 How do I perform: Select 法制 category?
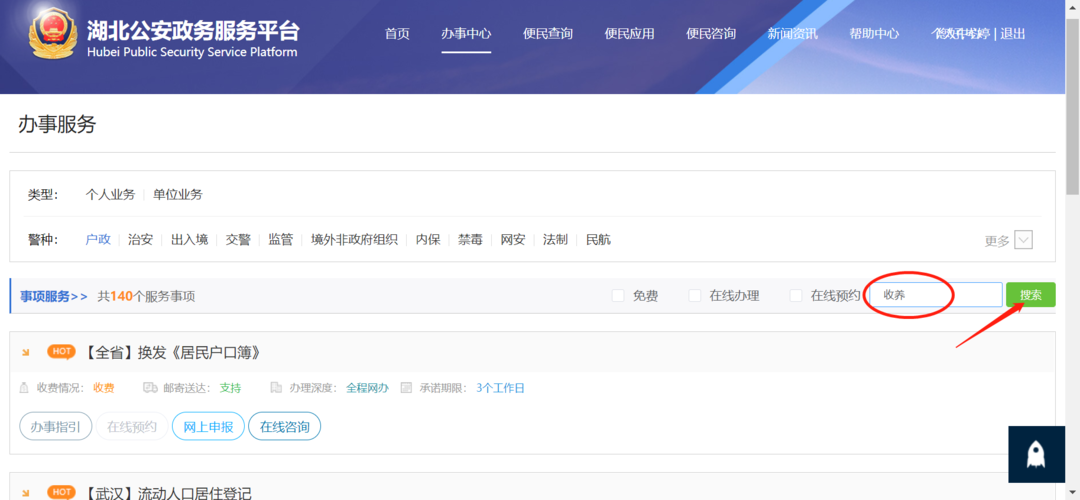coord(555,240)
